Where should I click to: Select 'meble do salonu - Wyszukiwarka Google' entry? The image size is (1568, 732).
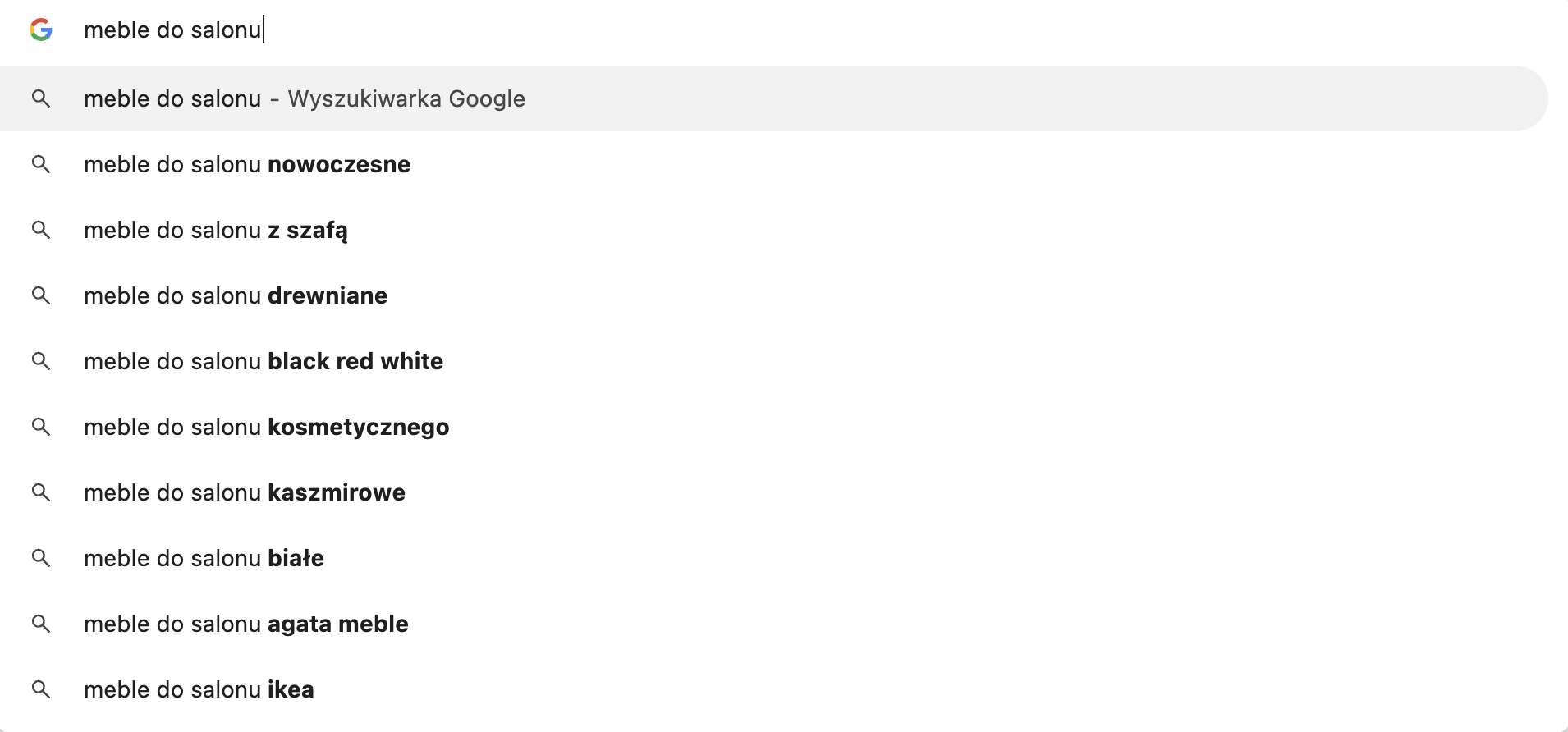point(774,98)
